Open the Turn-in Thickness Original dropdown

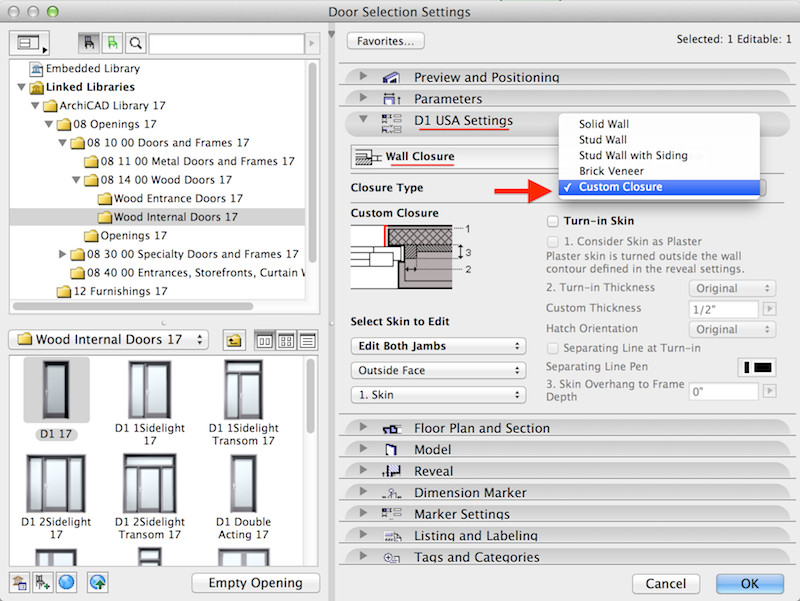click(x=733, y=288)
